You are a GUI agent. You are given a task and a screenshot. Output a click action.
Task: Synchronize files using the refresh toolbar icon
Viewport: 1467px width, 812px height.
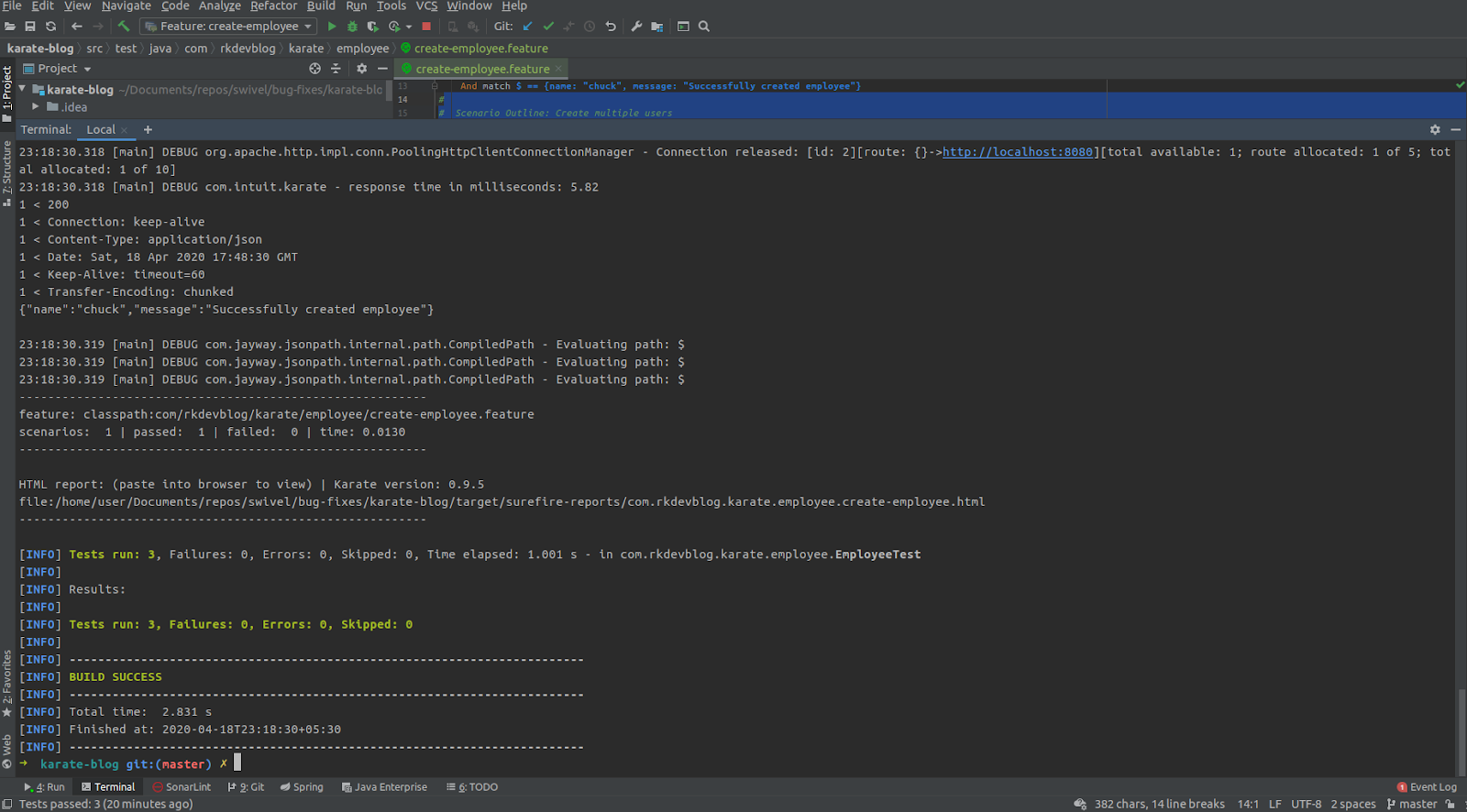click(x=50, y=27)
